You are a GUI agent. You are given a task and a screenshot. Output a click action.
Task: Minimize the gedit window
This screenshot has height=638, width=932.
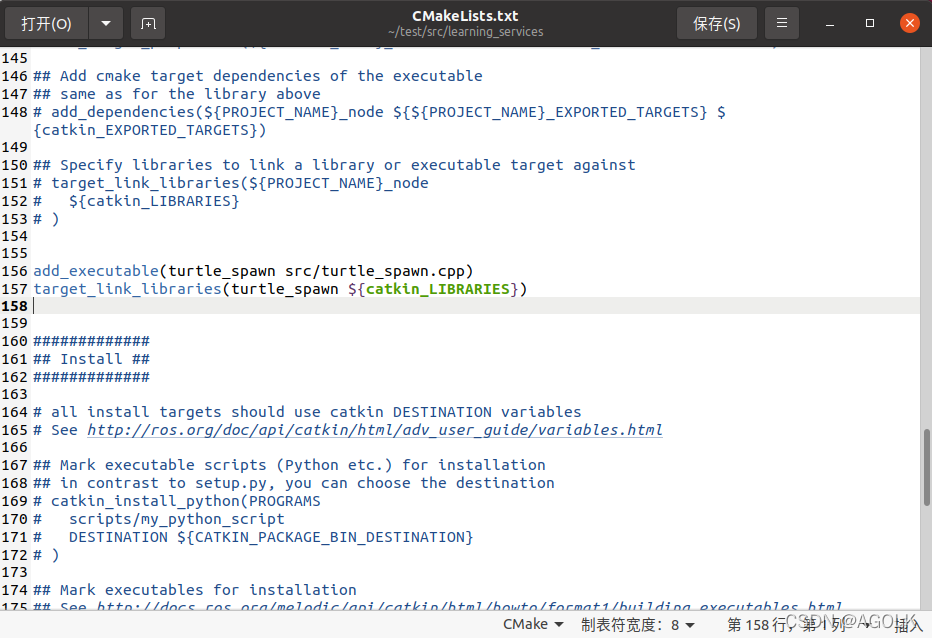830,24
